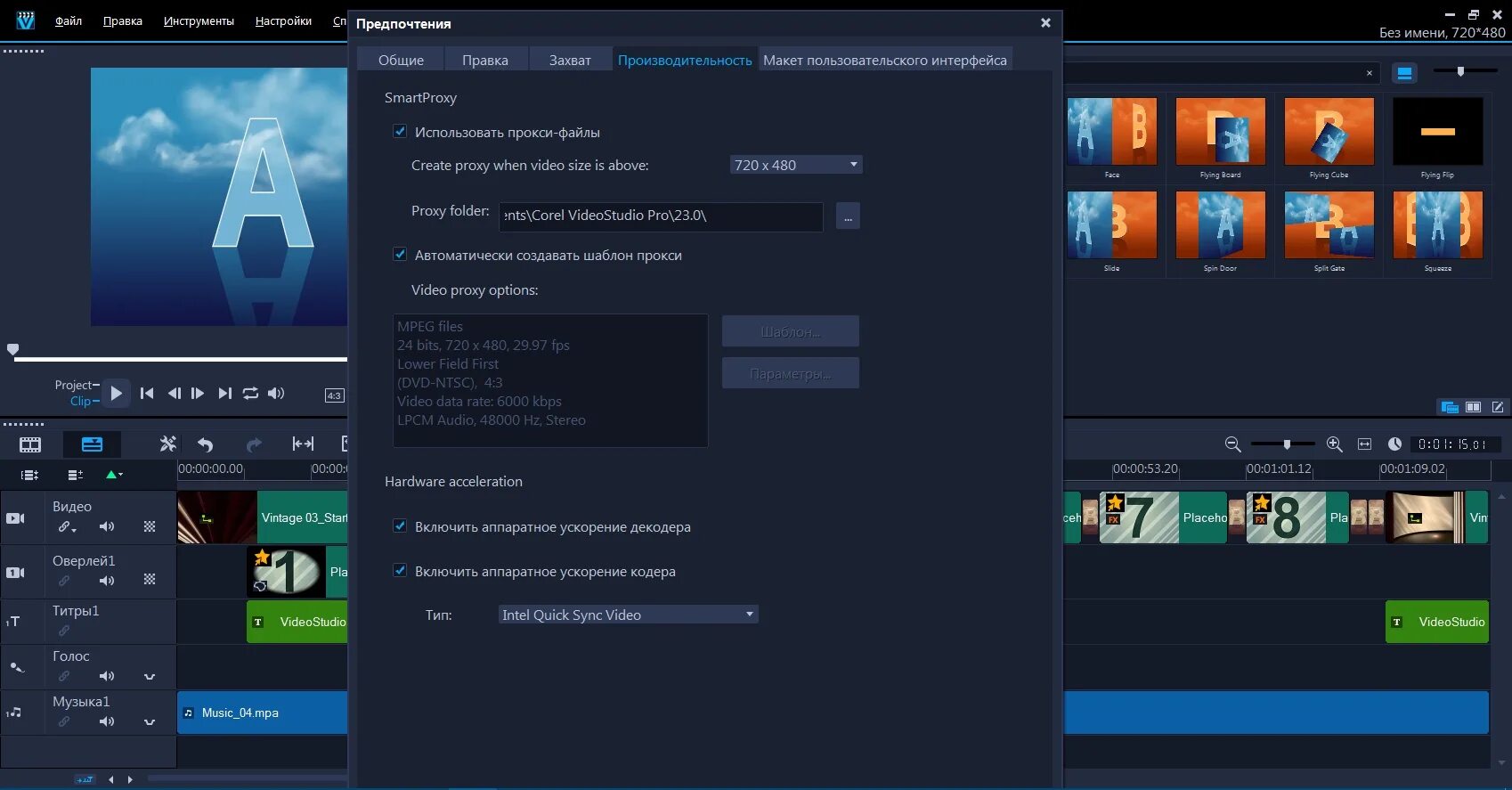The width and height of the screenshot is (1512, 790).
Task: Click the Video track camera icon
Action: 16,517
